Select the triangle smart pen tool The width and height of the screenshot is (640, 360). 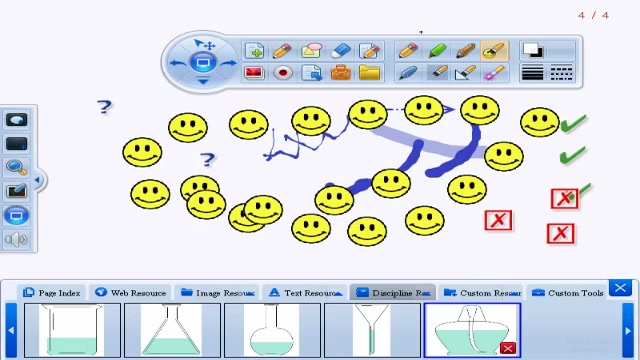click(465, 73)
